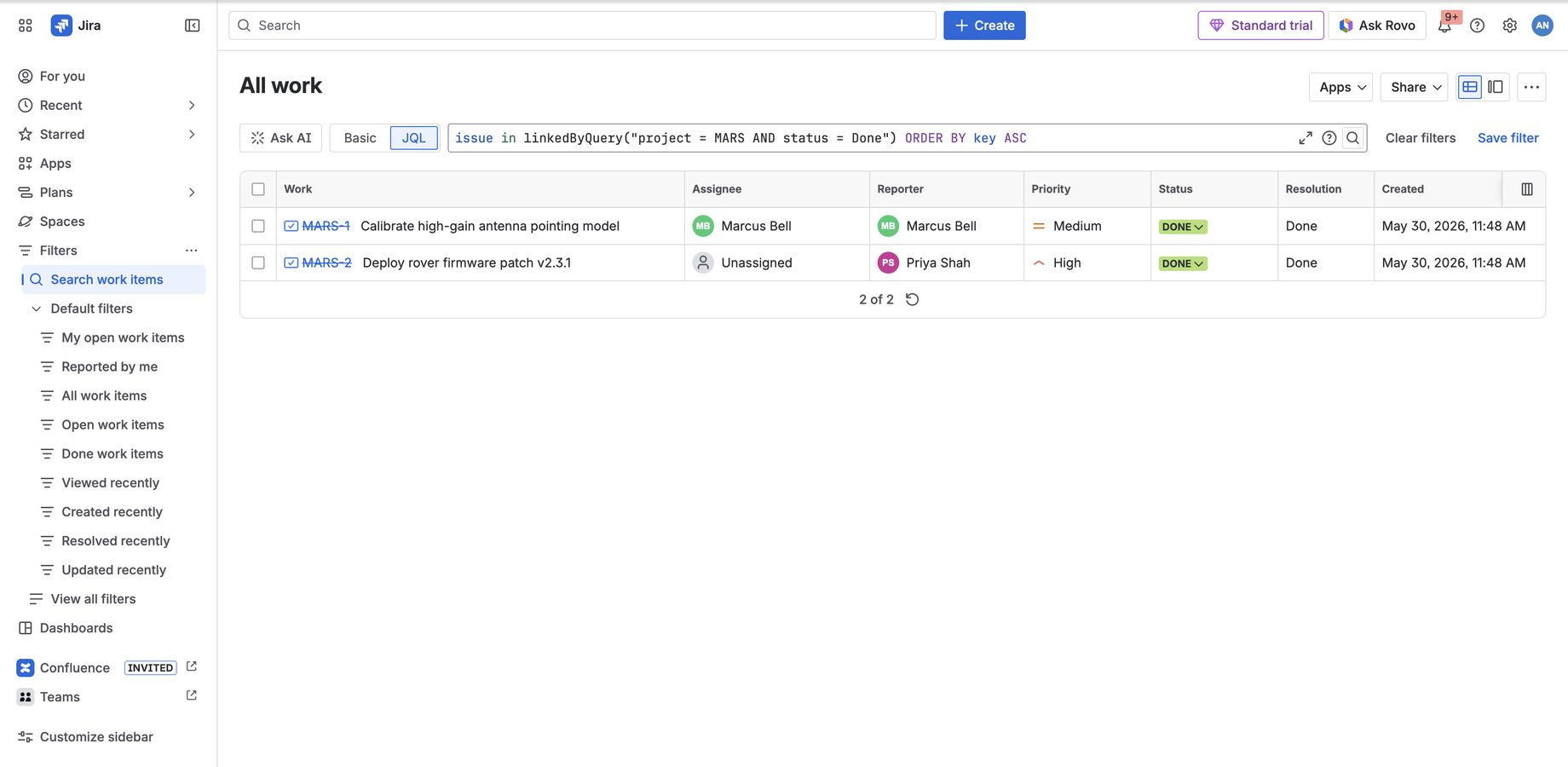Refresh results with the reload icon

click(912, 299)
